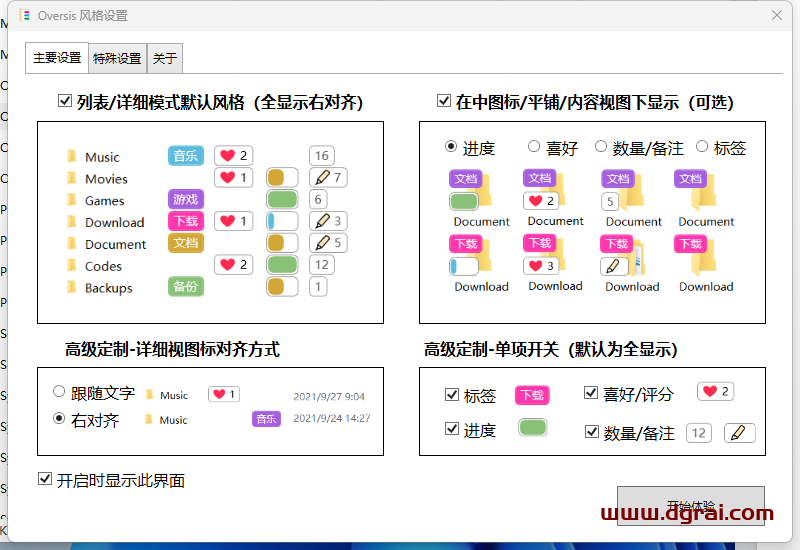Click the date 2021/9/27 9:04 text
This screenshot has height=550, width=800.
pos(329,396)
